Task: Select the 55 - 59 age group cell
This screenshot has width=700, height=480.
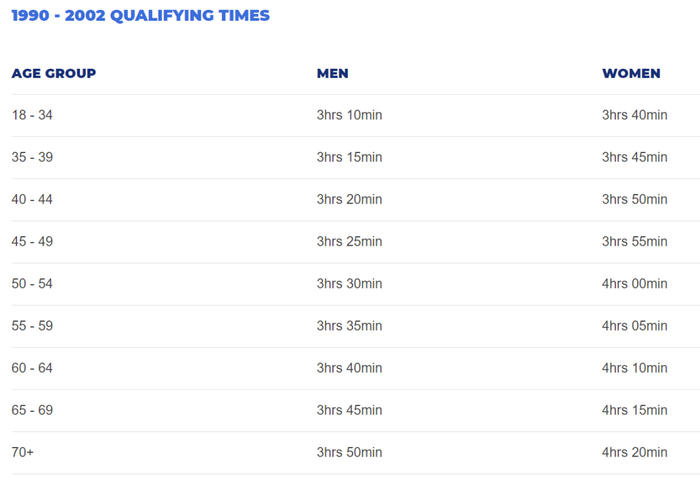Action: click(x=32, y=325)
